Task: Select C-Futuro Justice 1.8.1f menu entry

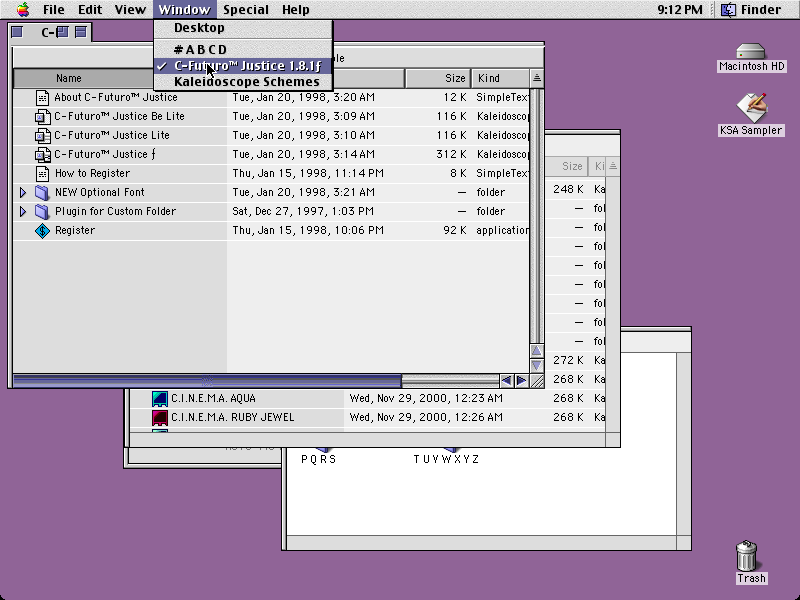Action: click(x=243, y=66)
